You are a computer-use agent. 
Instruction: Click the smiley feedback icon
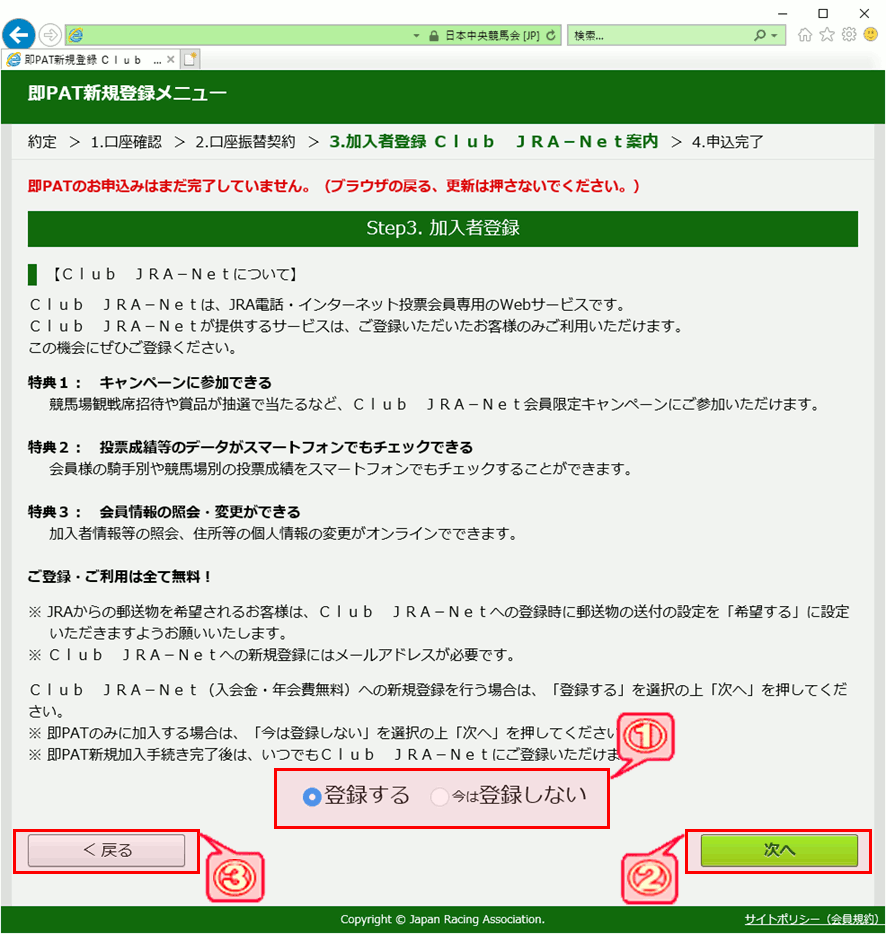pyautogui.click(x=870, y=35)
